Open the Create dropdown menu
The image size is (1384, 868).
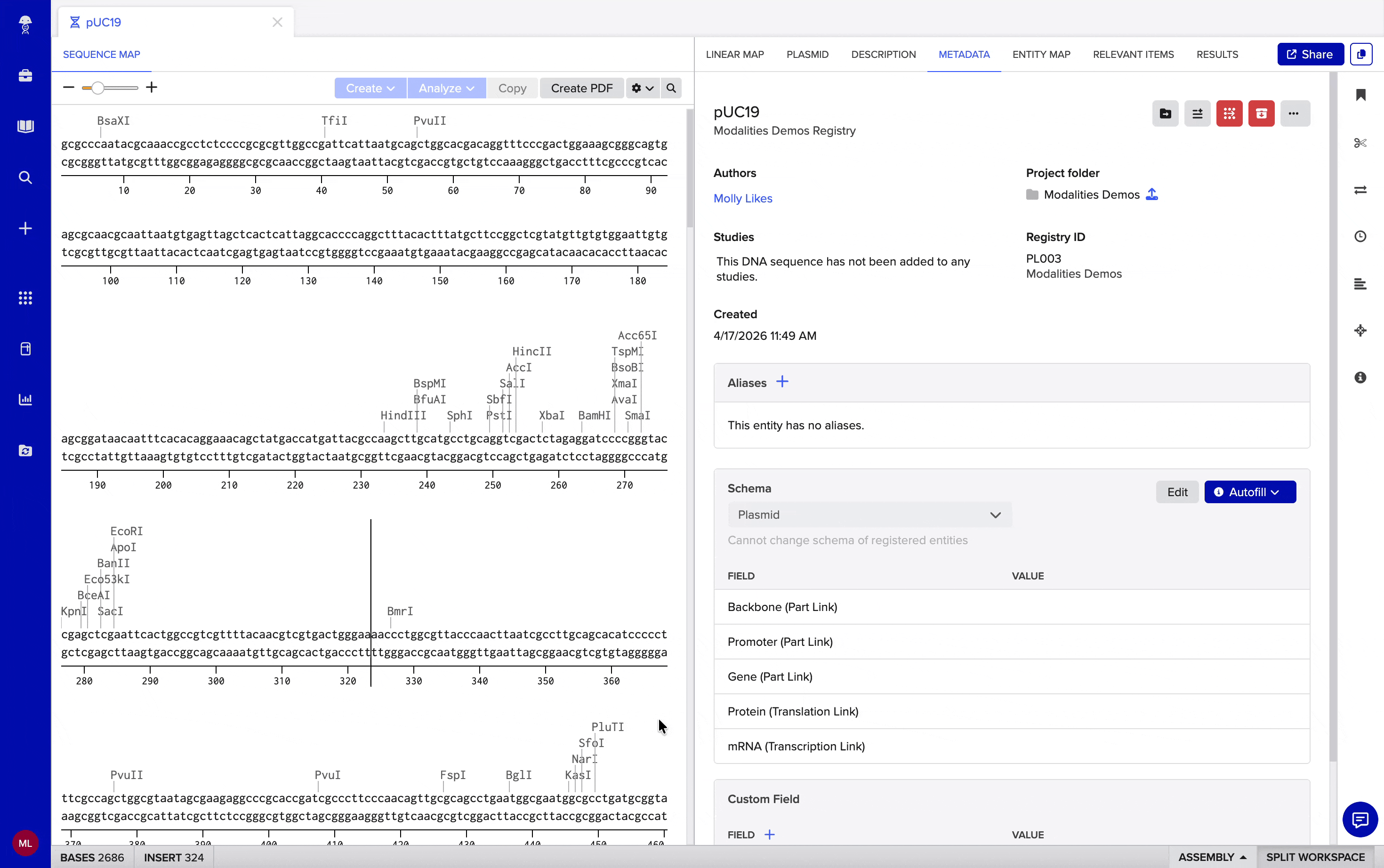(370, 88)
